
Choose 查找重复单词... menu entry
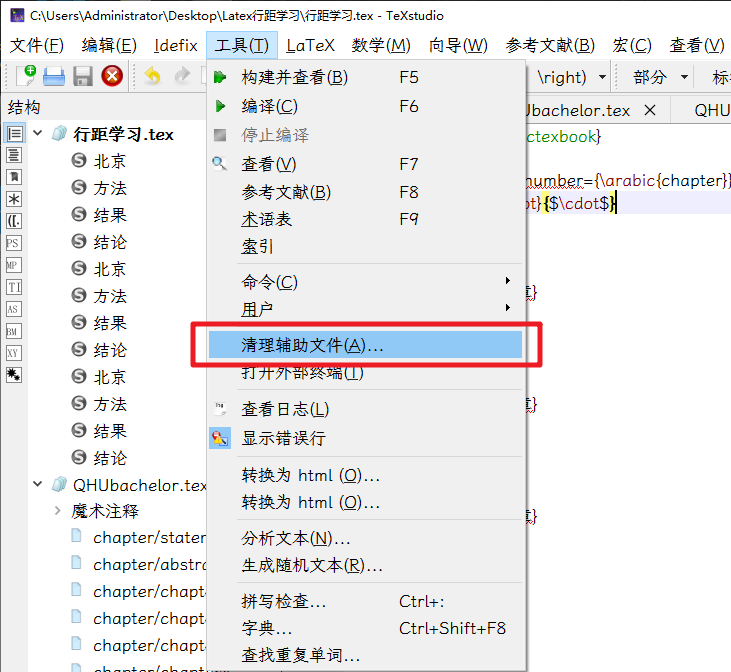pos(365,655)
